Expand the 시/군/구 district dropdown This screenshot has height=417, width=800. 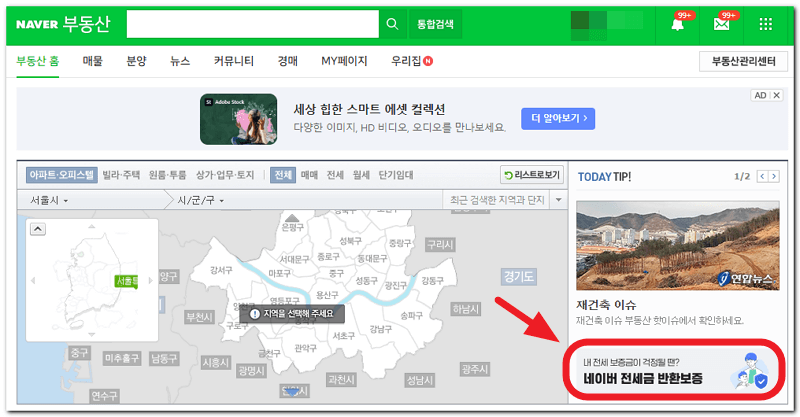[x=200, y=201]
